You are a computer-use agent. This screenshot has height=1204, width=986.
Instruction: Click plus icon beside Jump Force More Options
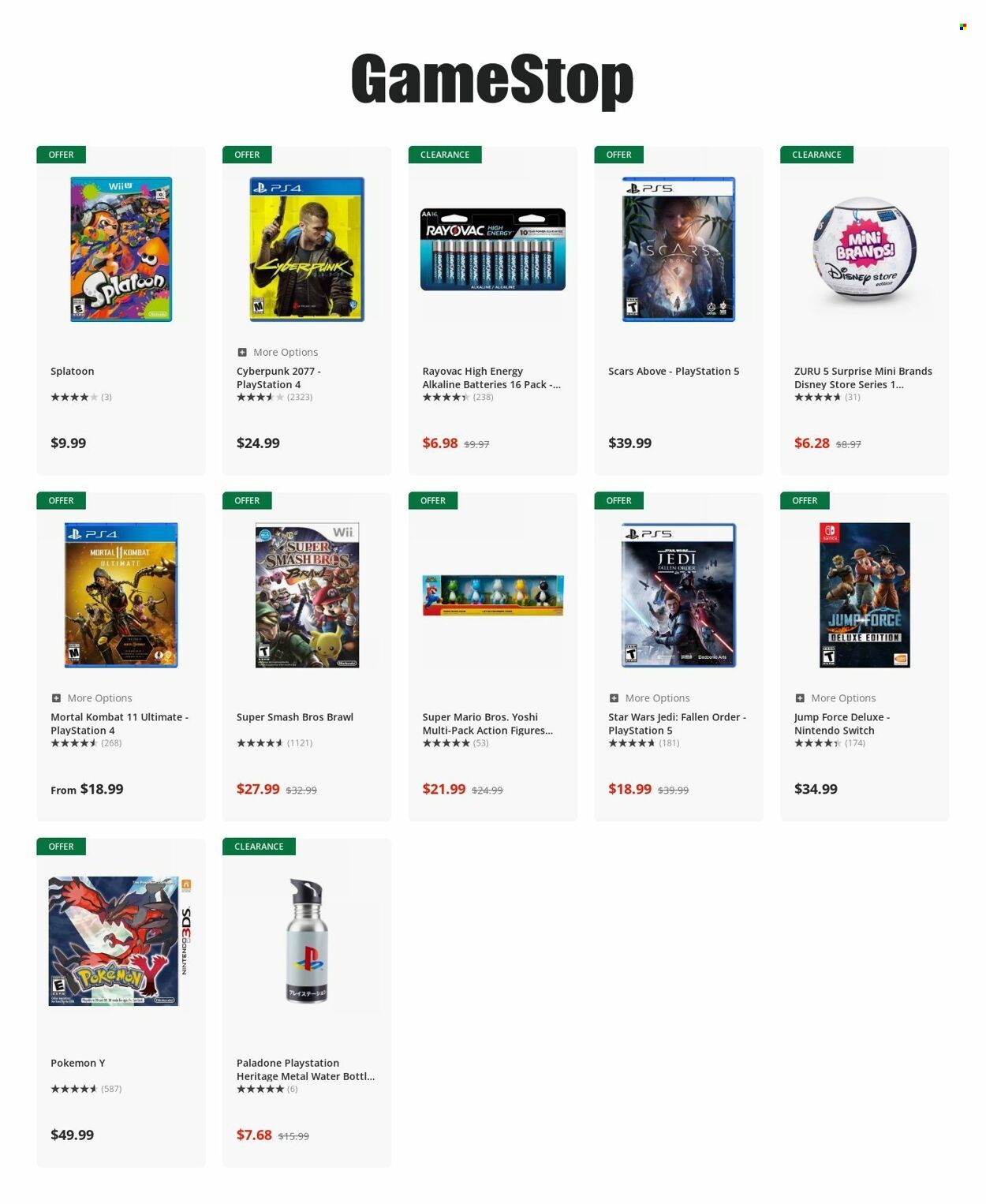tap(800, 698)
